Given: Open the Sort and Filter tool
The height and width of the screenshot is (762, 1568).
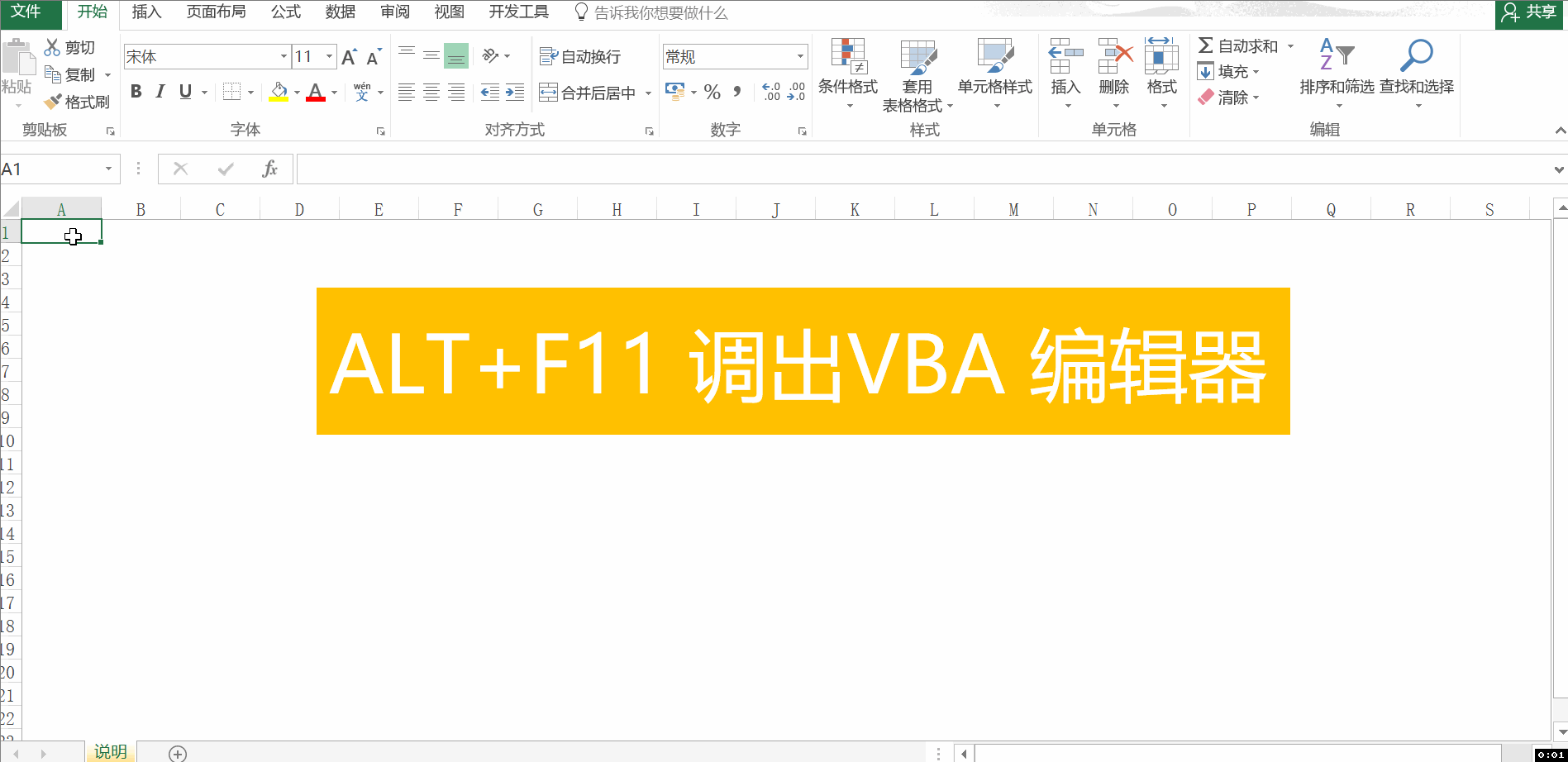Looking at the screenshot, I should 1336,70.
